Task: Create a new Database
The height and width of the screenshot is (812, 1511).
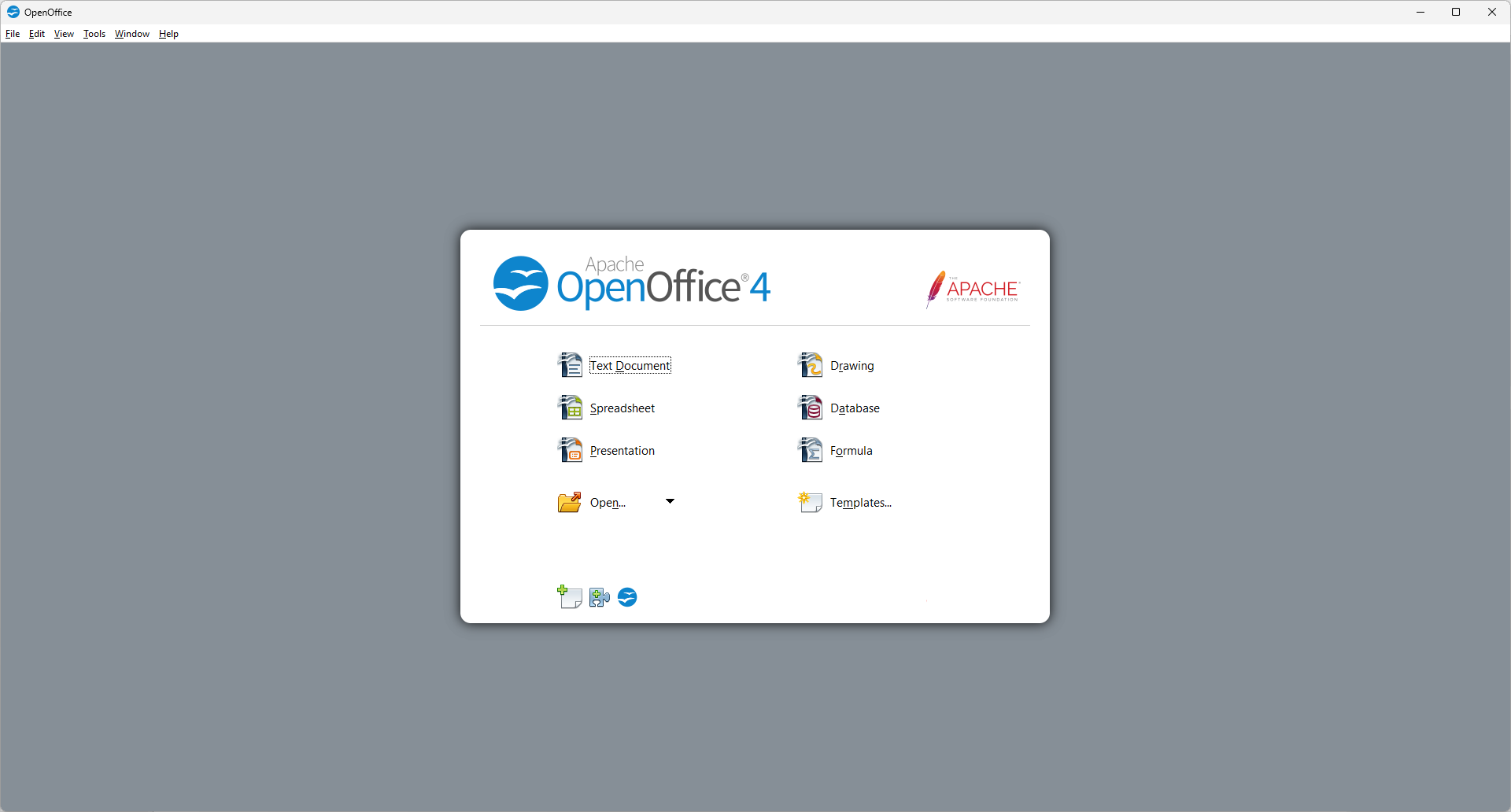Action: [856, 408]
